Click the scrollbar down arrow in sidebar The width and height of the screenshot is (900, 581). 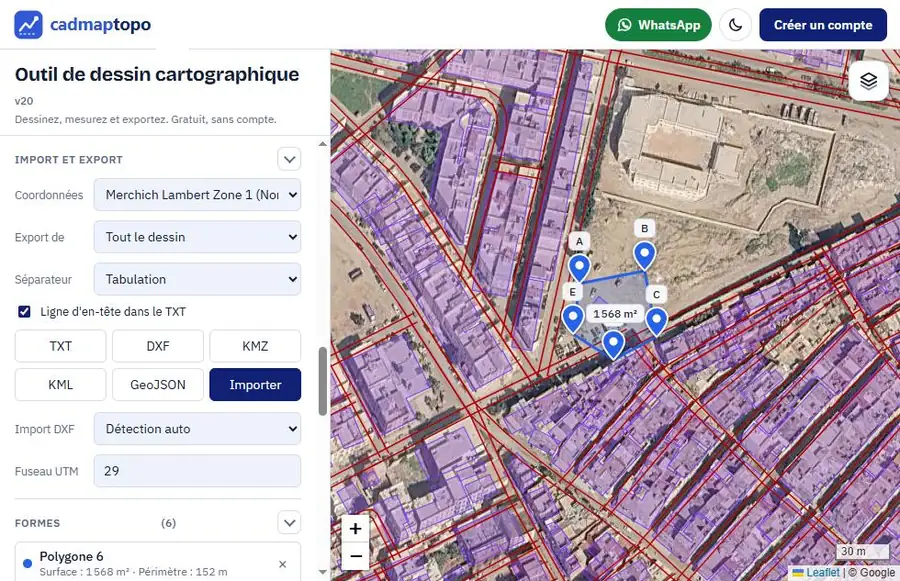(323, 572)
